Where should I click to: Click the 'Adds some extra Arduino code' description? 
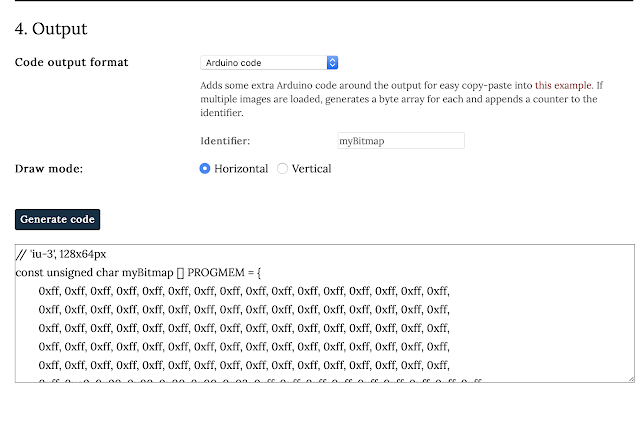402,99
